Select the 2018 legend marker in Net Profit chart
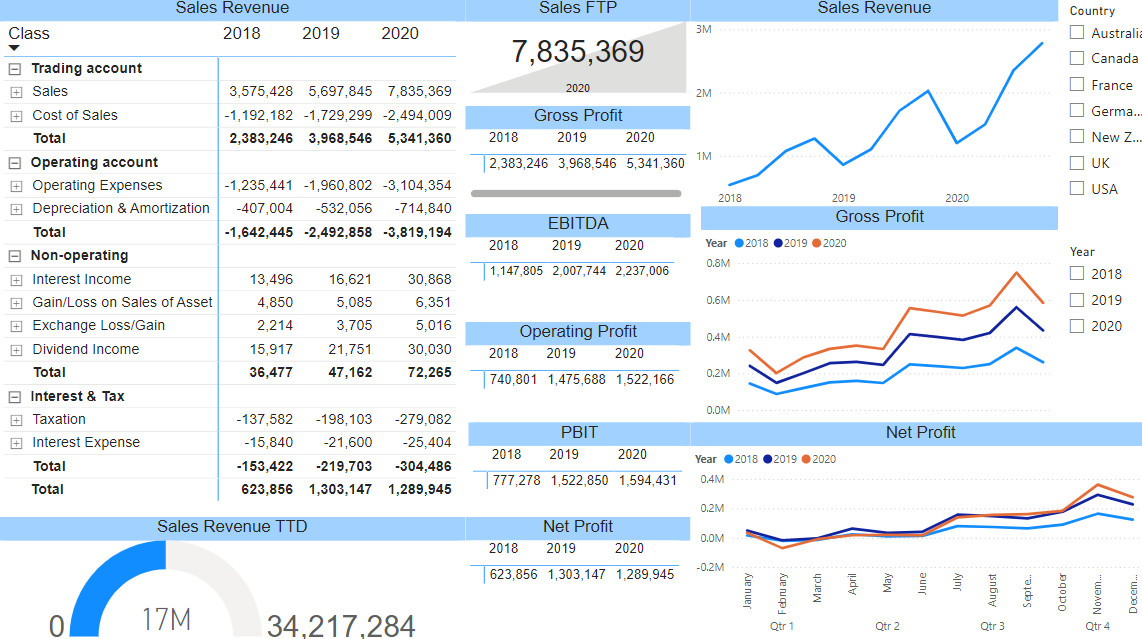1142x639 pixels. click(729, 458)
